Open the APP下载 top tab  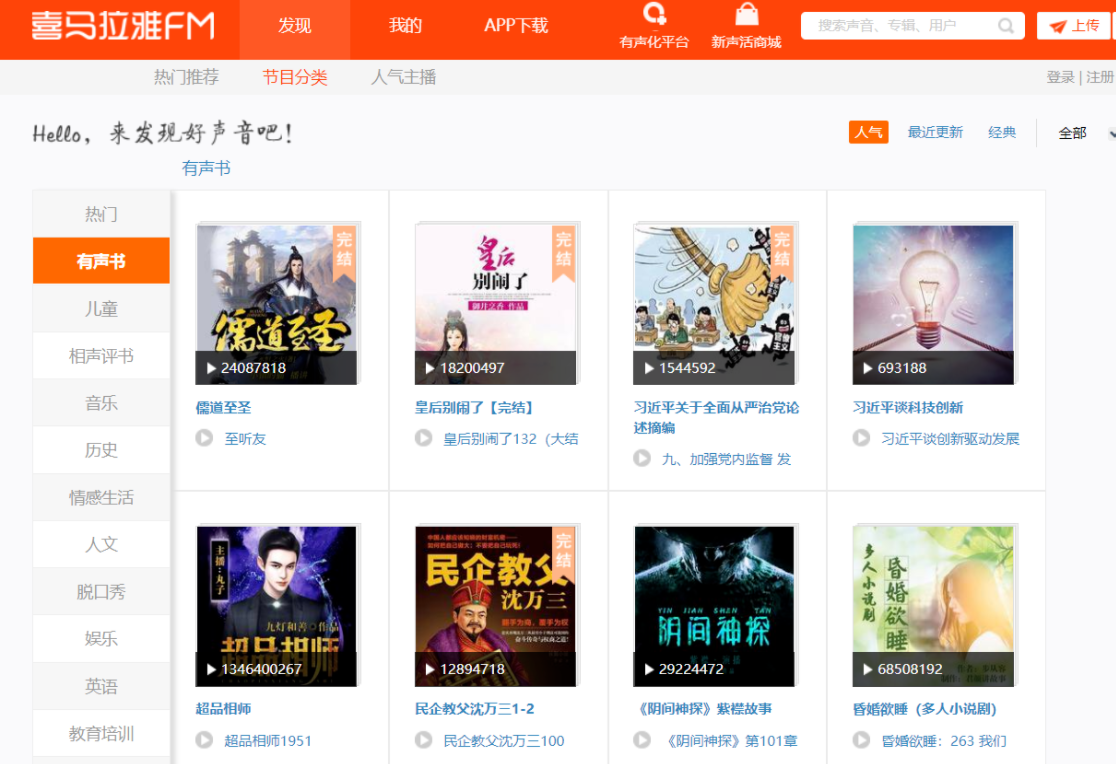516,26
